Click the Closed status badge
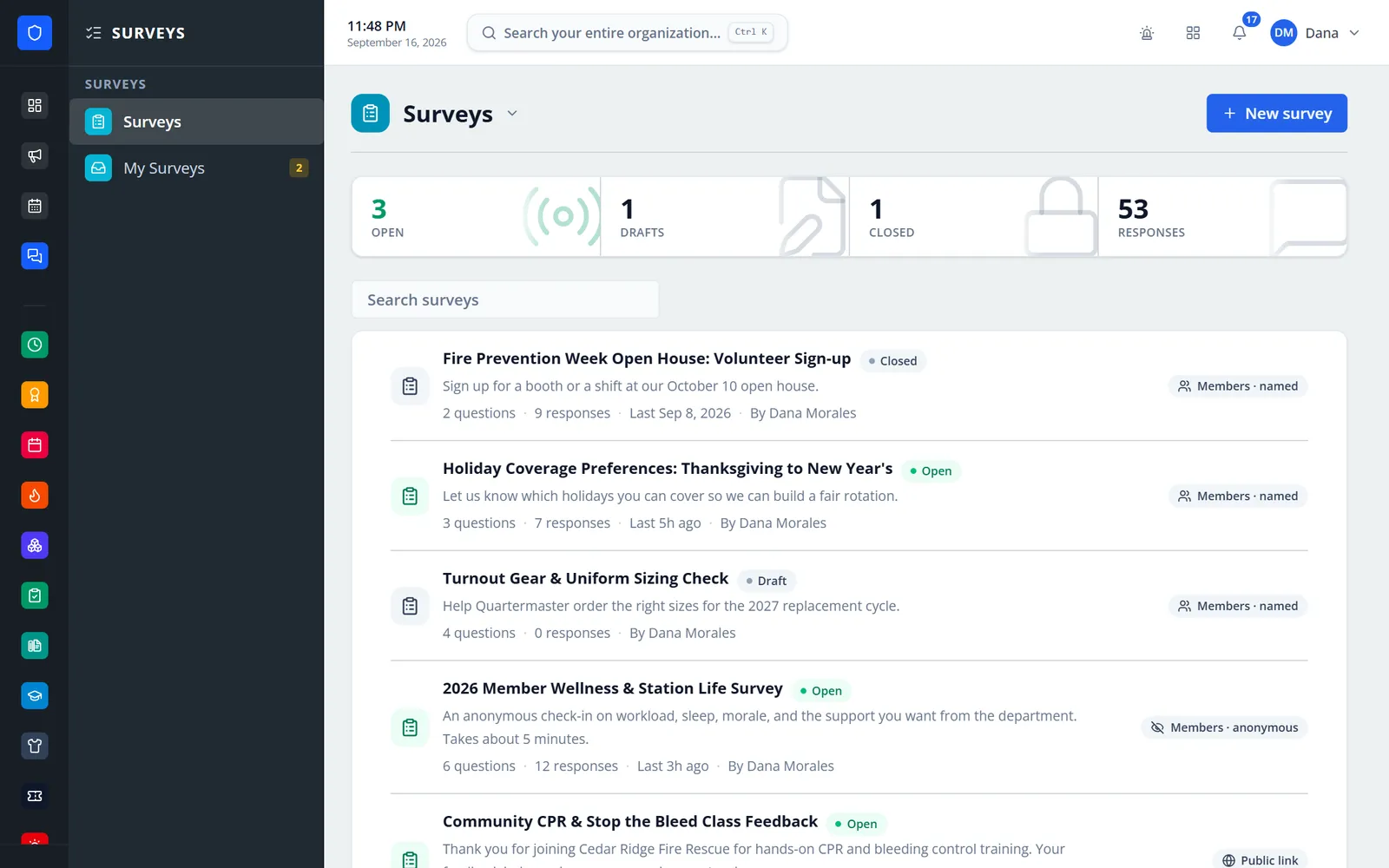1389x868 pixels. click(892, 361)
